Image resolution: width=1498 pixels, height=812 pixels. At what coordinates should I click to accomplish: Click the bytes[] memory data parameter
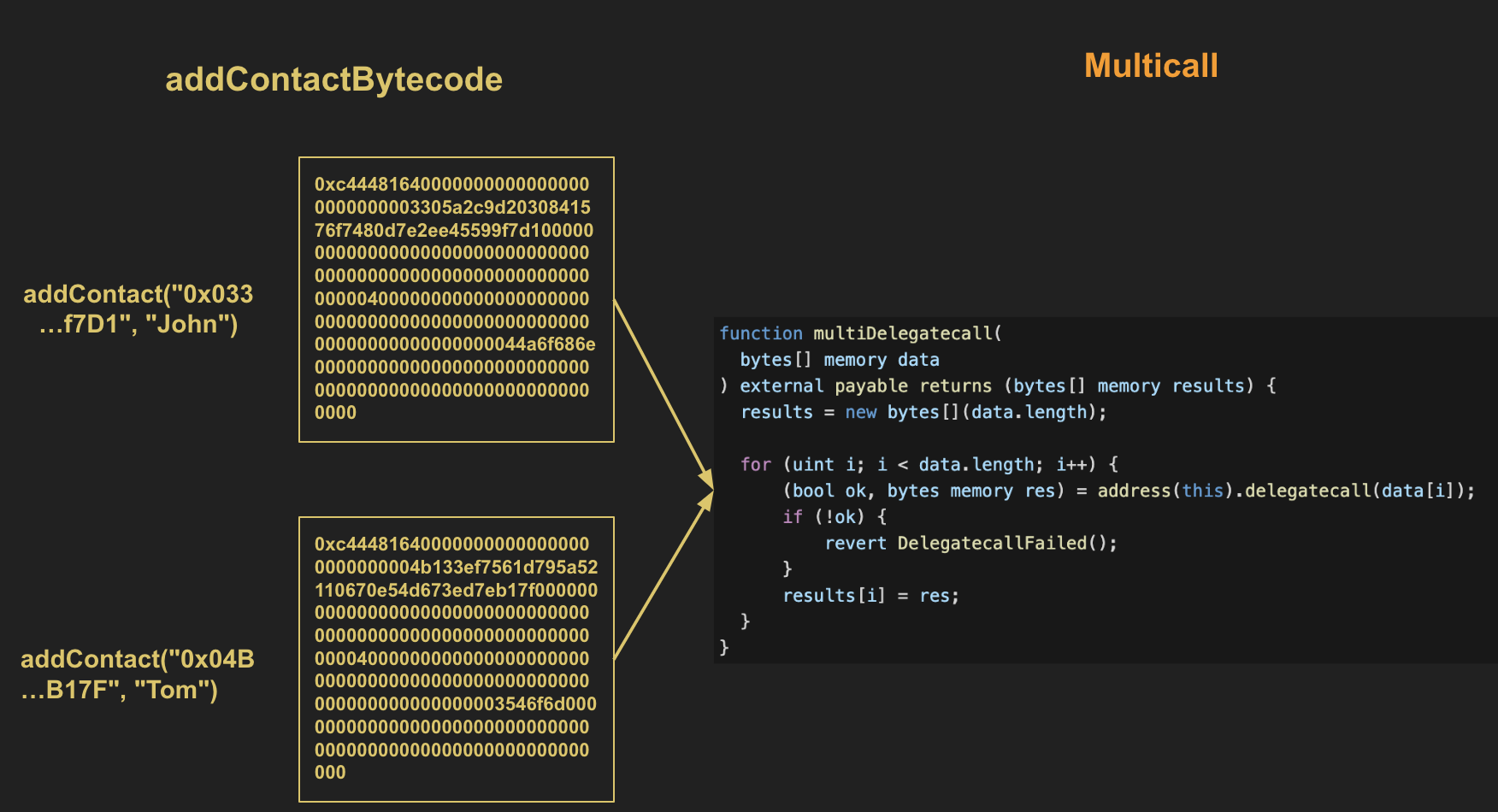coord(840,360)
